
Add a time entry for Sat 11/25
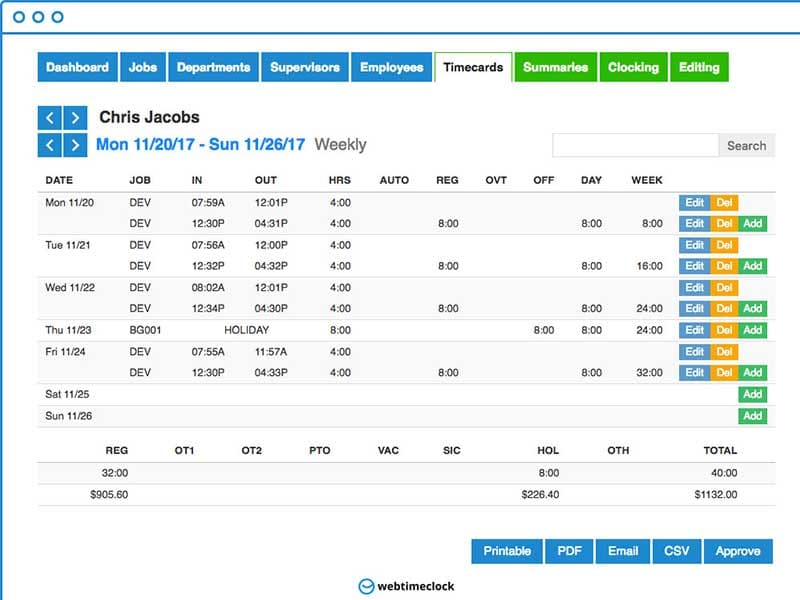tap(753, 394)
